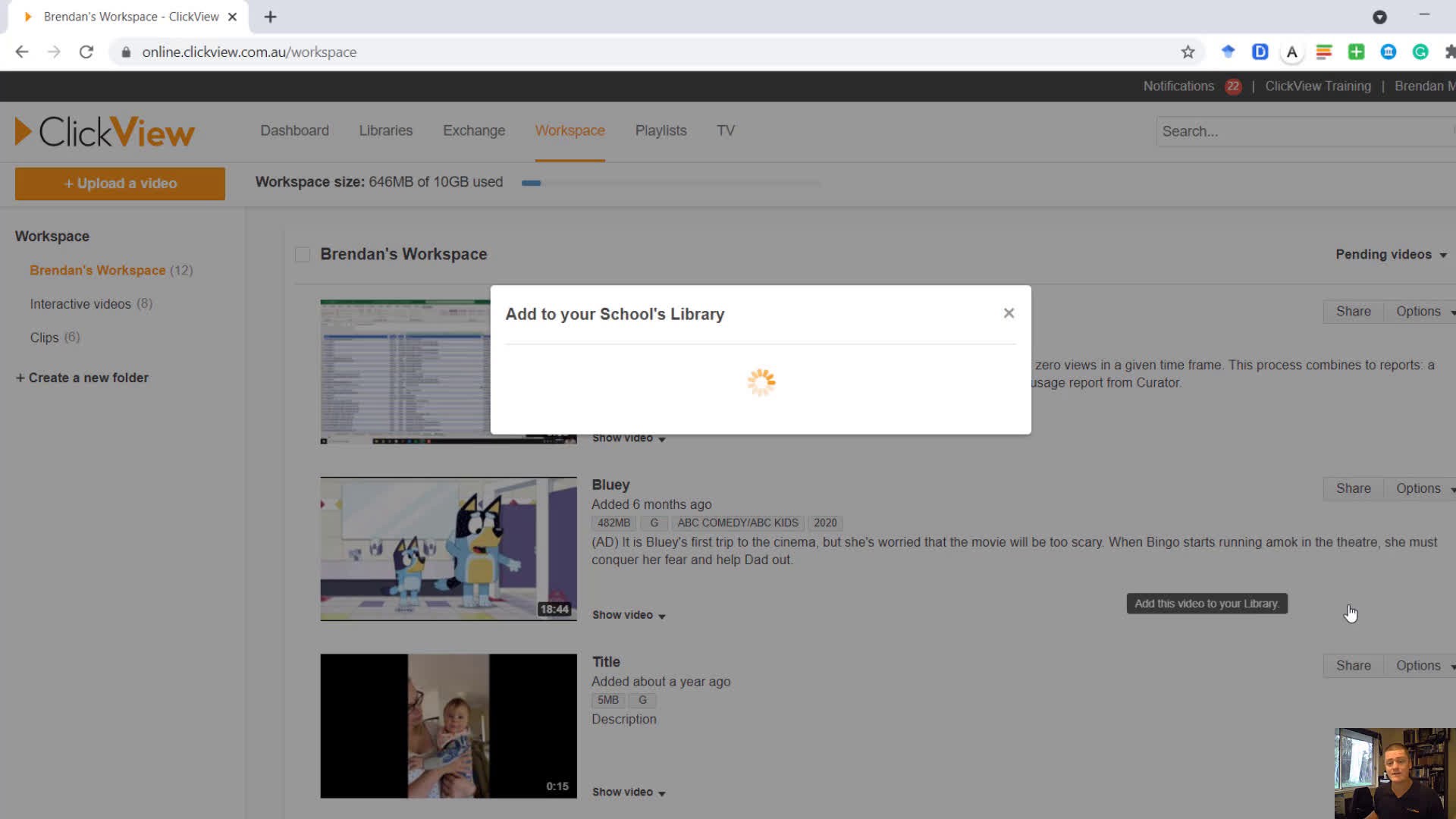This screenshot has height=819, width=1456.
Task: Click the ClickView logo
Action: pyautogui.click(x=105, y=132)
